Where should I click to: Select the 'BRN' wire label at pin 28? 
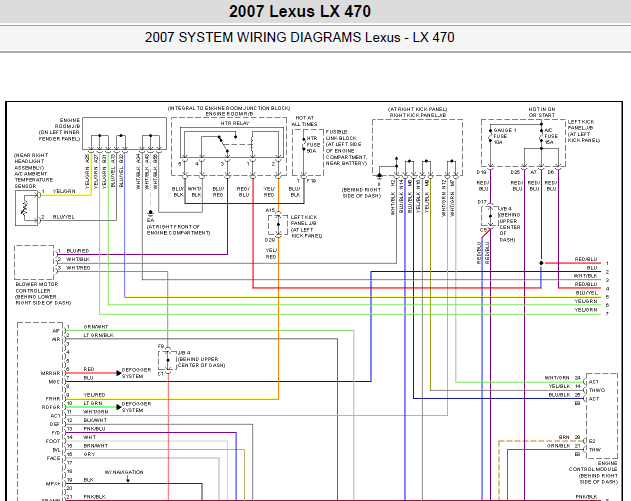564,437
